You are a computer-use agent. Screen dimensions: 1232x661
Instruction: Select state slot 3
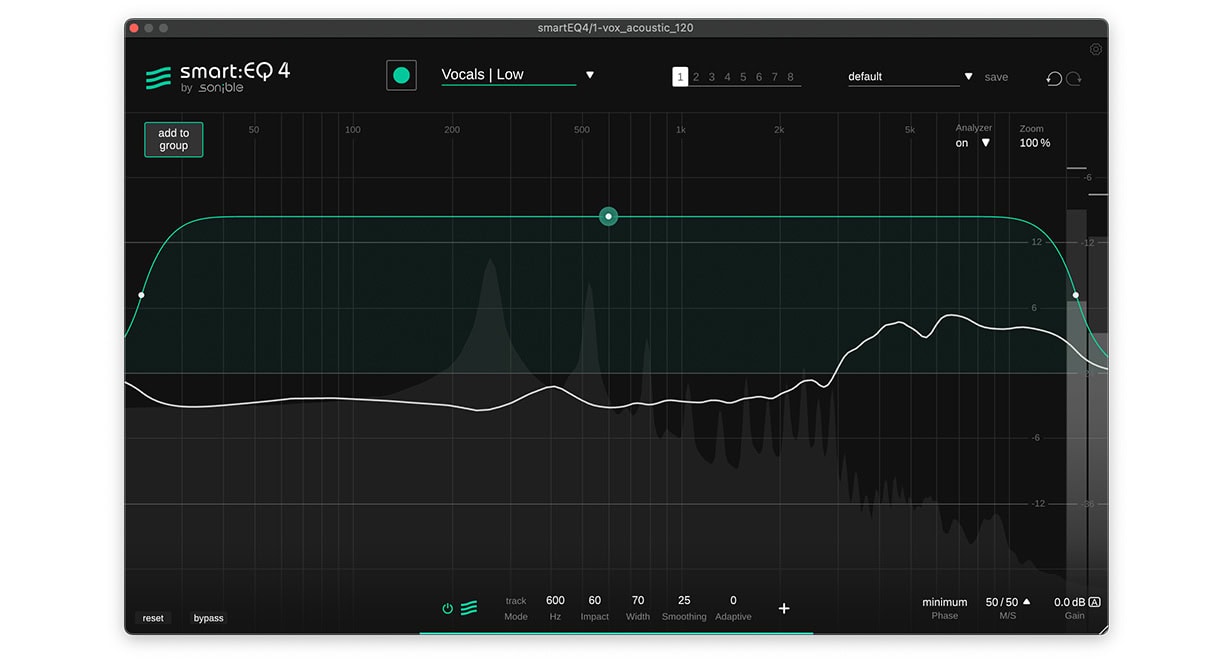tap(712, 77)
